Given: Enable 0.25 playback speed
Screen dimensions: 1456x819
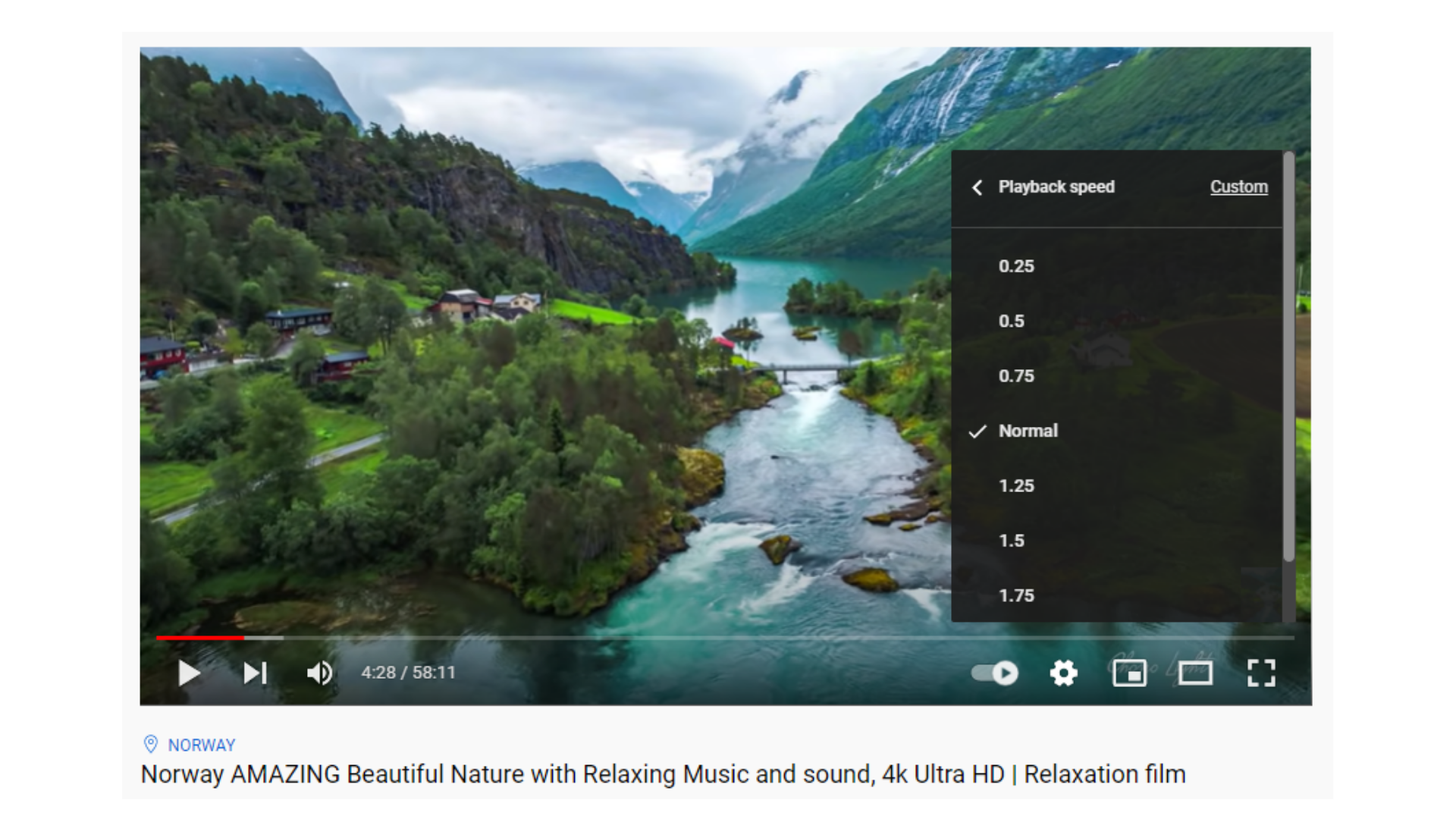Looking at the screenshot, I should pyautogui.click(x=1016, y=266).
